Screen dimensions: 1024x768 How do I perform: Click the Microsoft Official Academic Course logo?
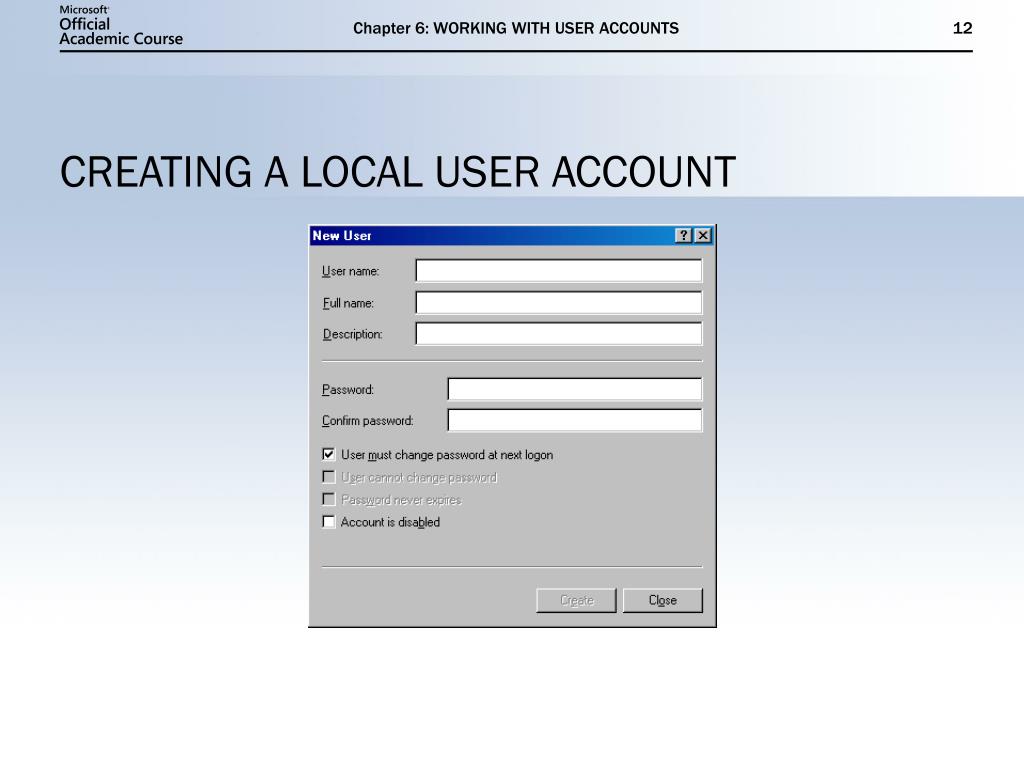click(121, 25)
